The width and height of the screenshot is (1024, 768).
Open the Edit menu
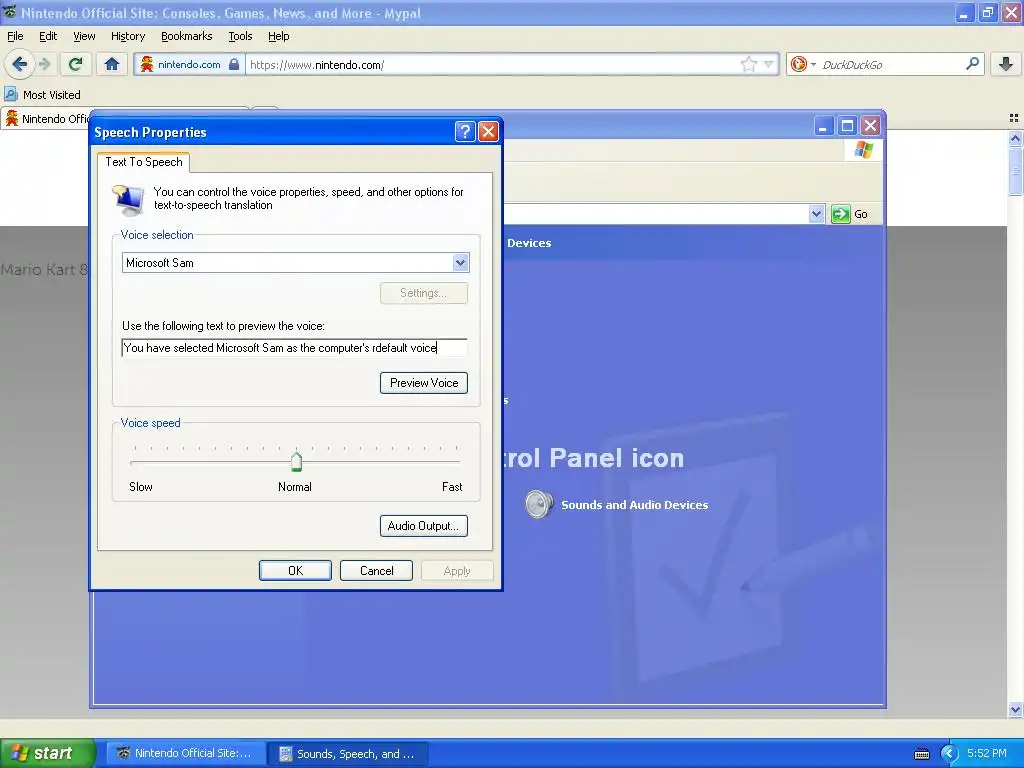point(48,36)
